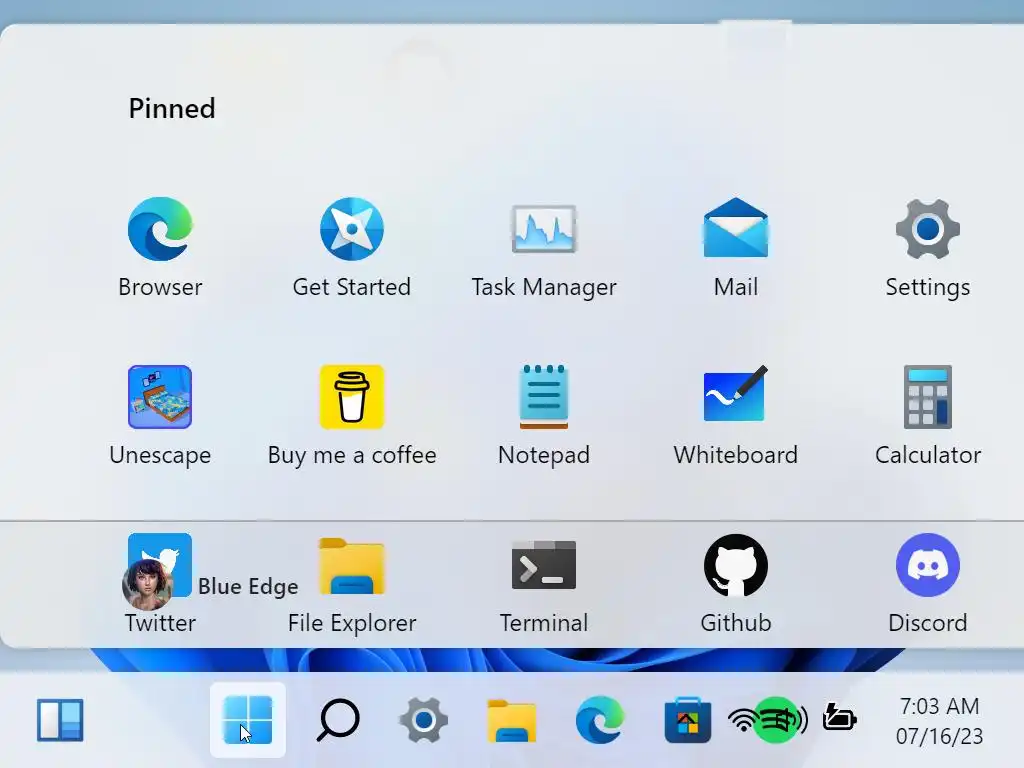Viewport: 1024px width, 768px height.
Task: Open File Explorer from the taskbar
Action: 511,720
